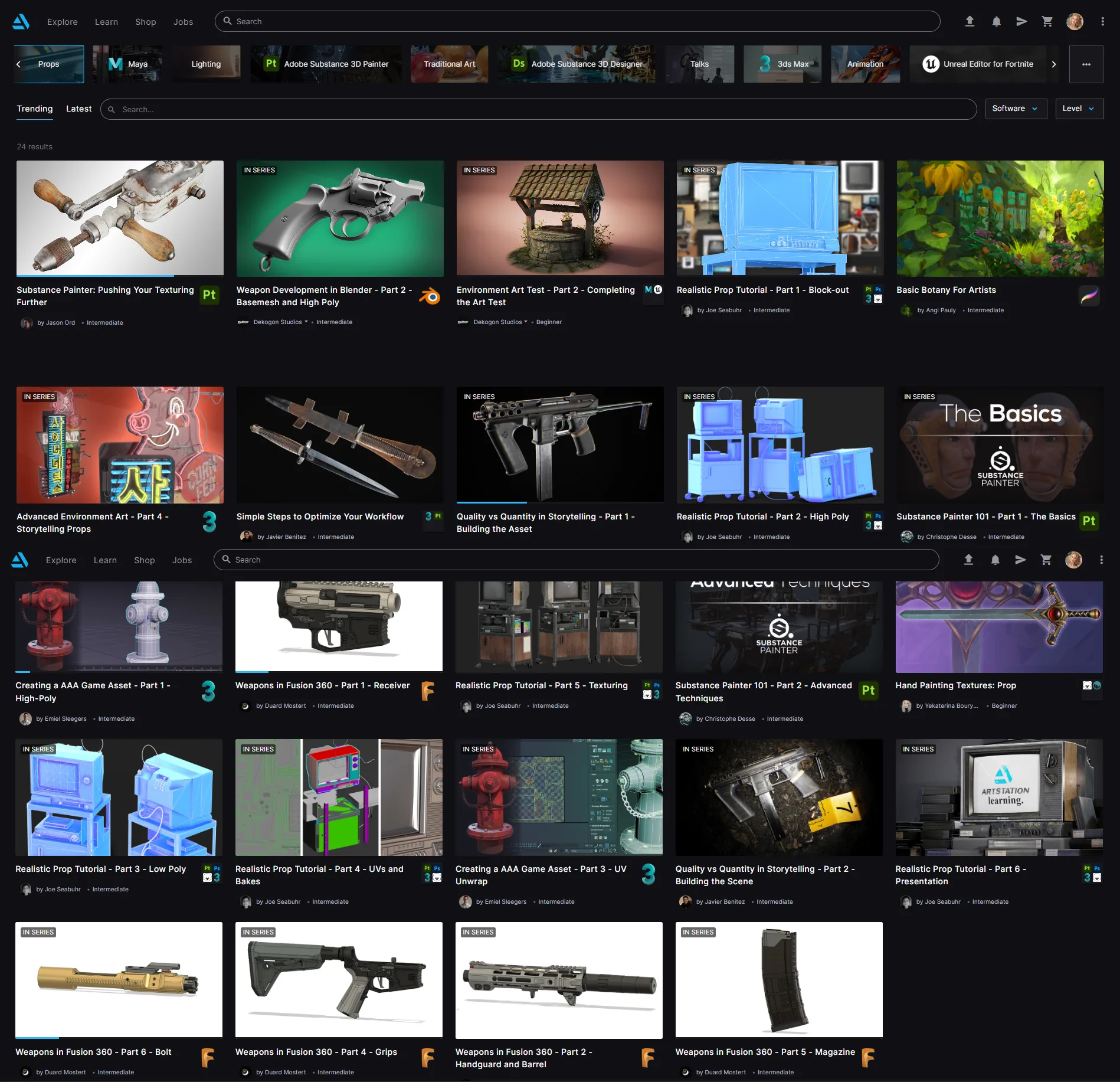
Task: Choose the 3ds Max category tab
Action: pos(783,64)
